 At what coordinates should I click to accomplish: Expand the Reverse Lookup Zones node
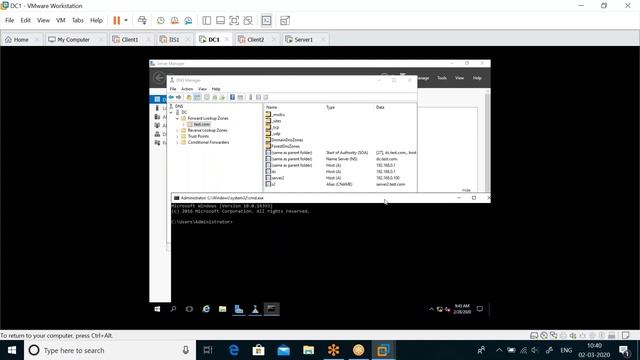pos(178,130)
